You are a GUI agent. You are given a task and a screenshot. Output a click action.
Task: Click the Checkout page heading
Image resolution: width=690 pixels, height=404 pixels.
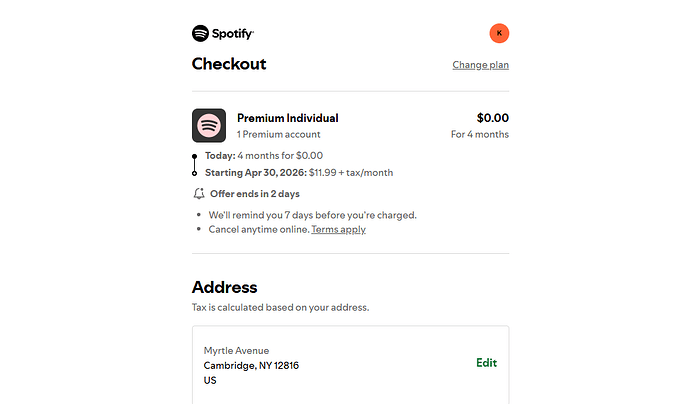point(229,64)
